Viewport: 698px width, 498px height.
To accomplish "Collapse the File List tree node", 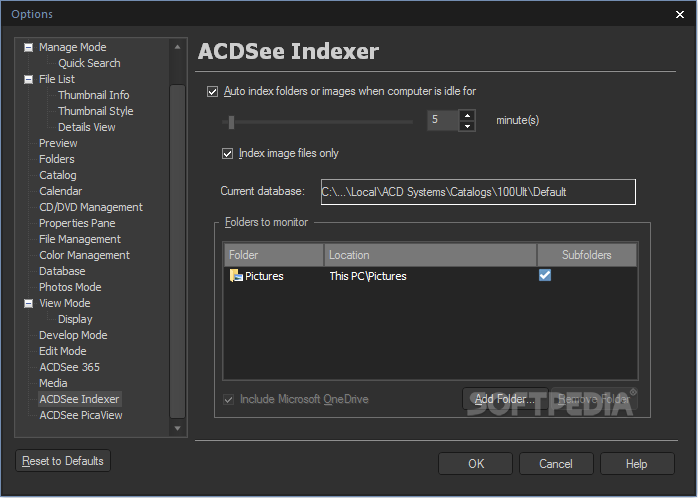I will (28, 79).
